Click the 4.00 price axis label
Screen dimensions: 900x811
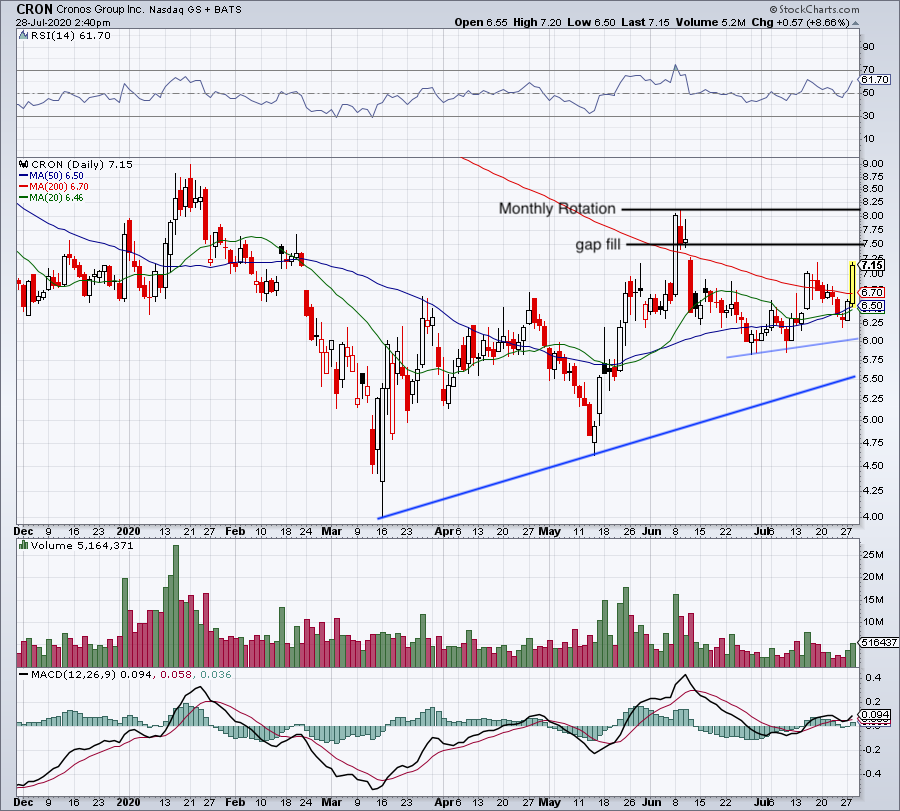(872, 517)
